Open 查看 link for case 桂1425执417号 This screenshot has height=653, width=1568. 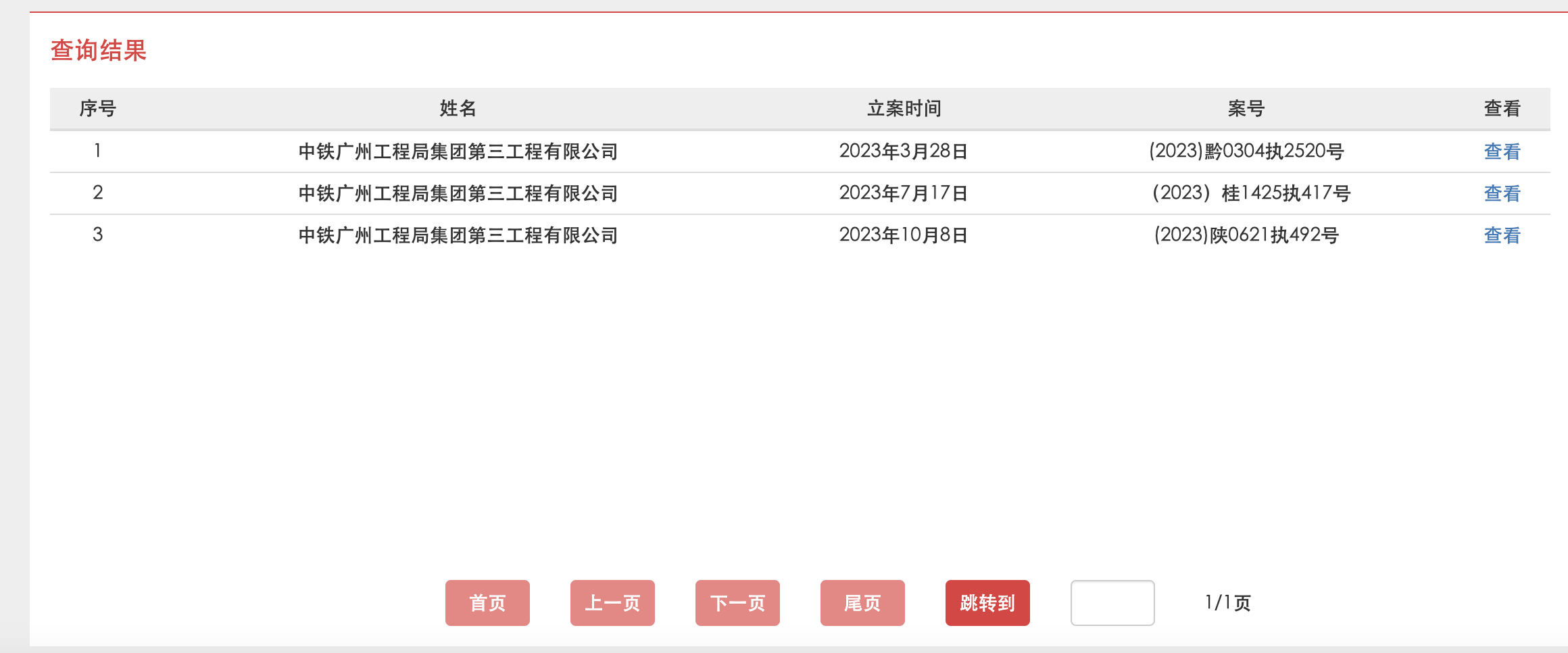point(1502,193)
